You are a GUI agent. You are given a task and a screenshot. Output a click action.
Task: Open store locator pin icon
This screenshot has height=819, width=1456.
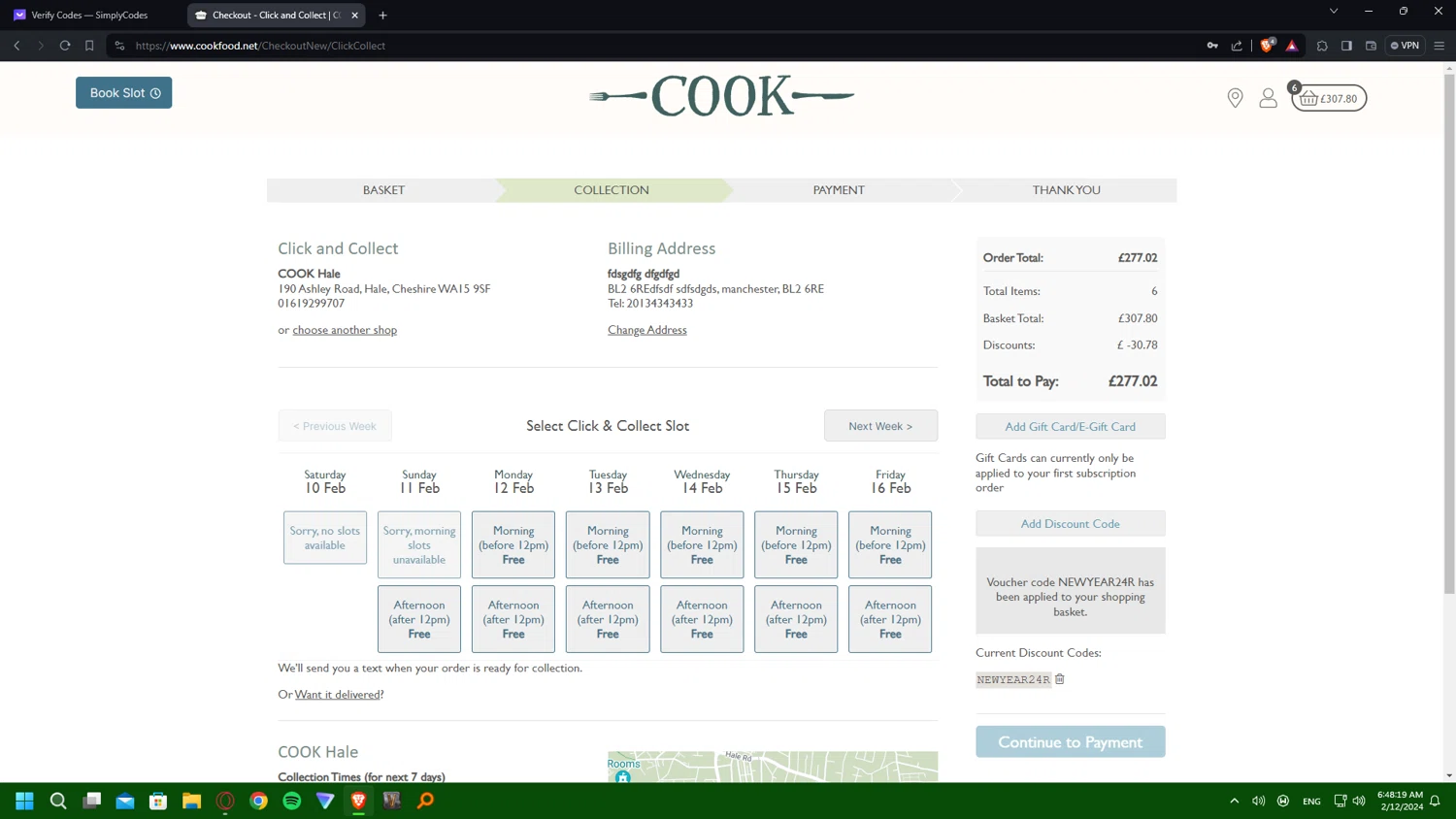(1235, 97)
